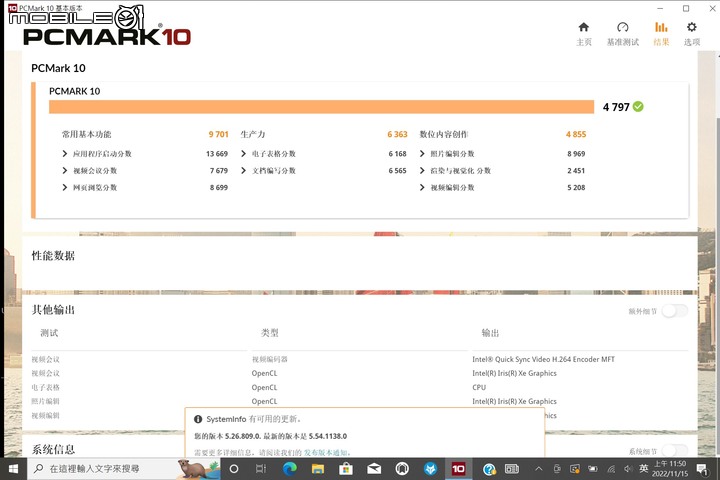Open the network Wi-Fi tray icon
The width and height of the screenshot is (720, 480).
coord(611,469)
